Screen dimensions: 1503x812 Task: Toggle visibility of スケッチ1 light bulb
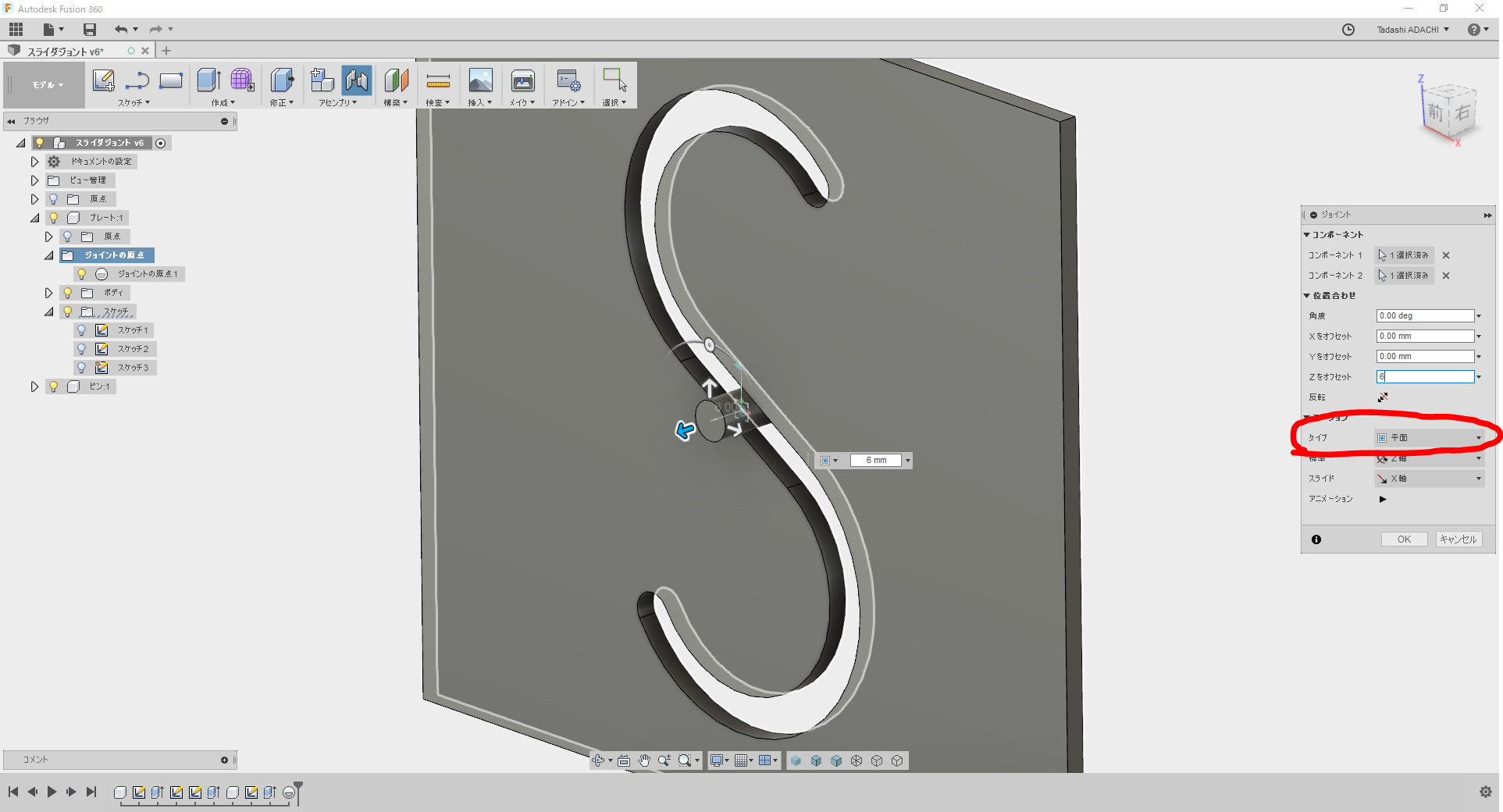82,330
